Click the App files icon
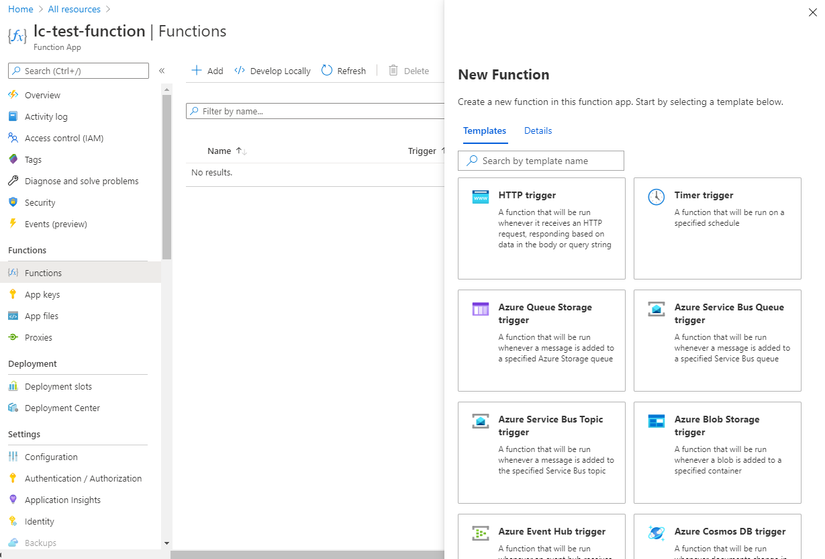 pyautogui.click(x=13, y=316)
